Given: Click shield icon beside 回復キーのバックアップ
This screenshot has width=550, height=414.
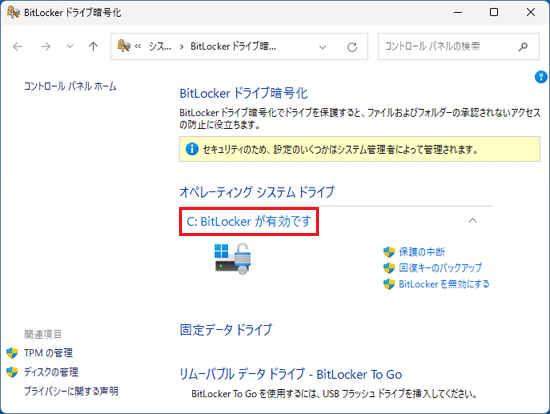Looking at the screenshot, I should pyautogui.click(x=389, y=268).
